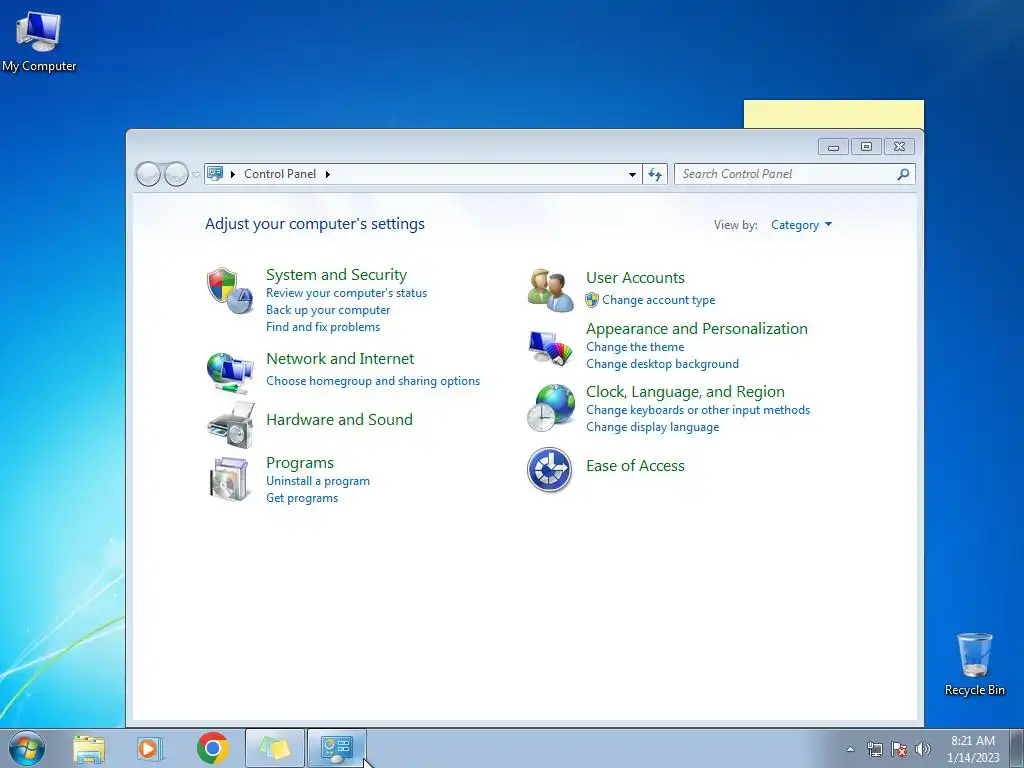The image size is (1024, 768).
Task: Click Back up your computer
Action: pos(328,310)
